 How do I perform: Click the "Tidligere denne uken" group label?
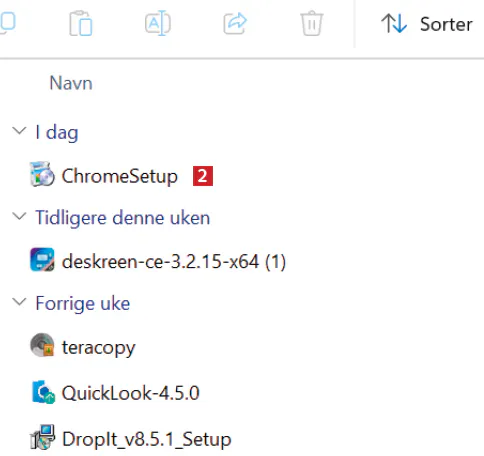point(123,218)
